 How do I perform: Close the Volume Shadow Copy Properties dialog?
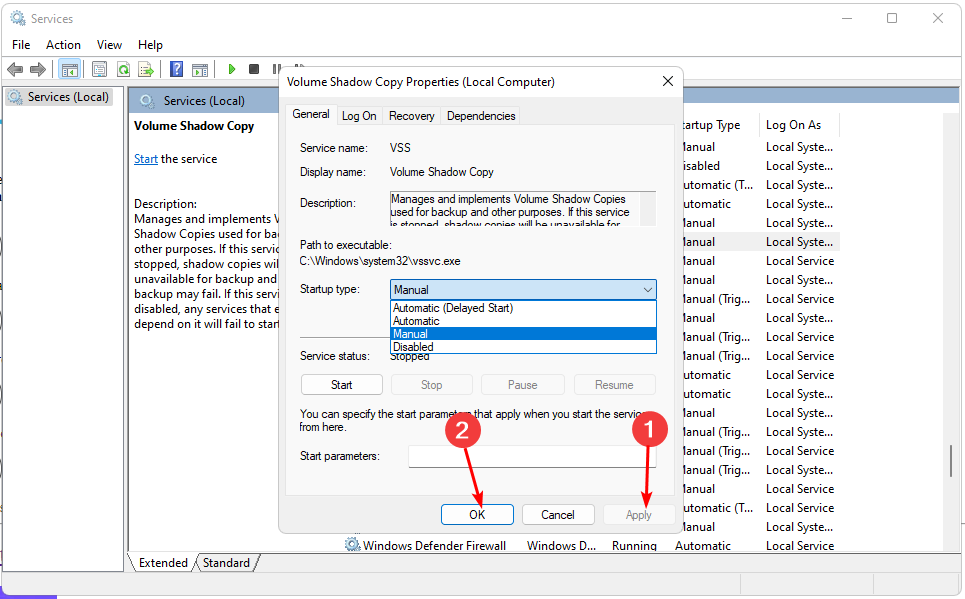(x=668, y=81)
